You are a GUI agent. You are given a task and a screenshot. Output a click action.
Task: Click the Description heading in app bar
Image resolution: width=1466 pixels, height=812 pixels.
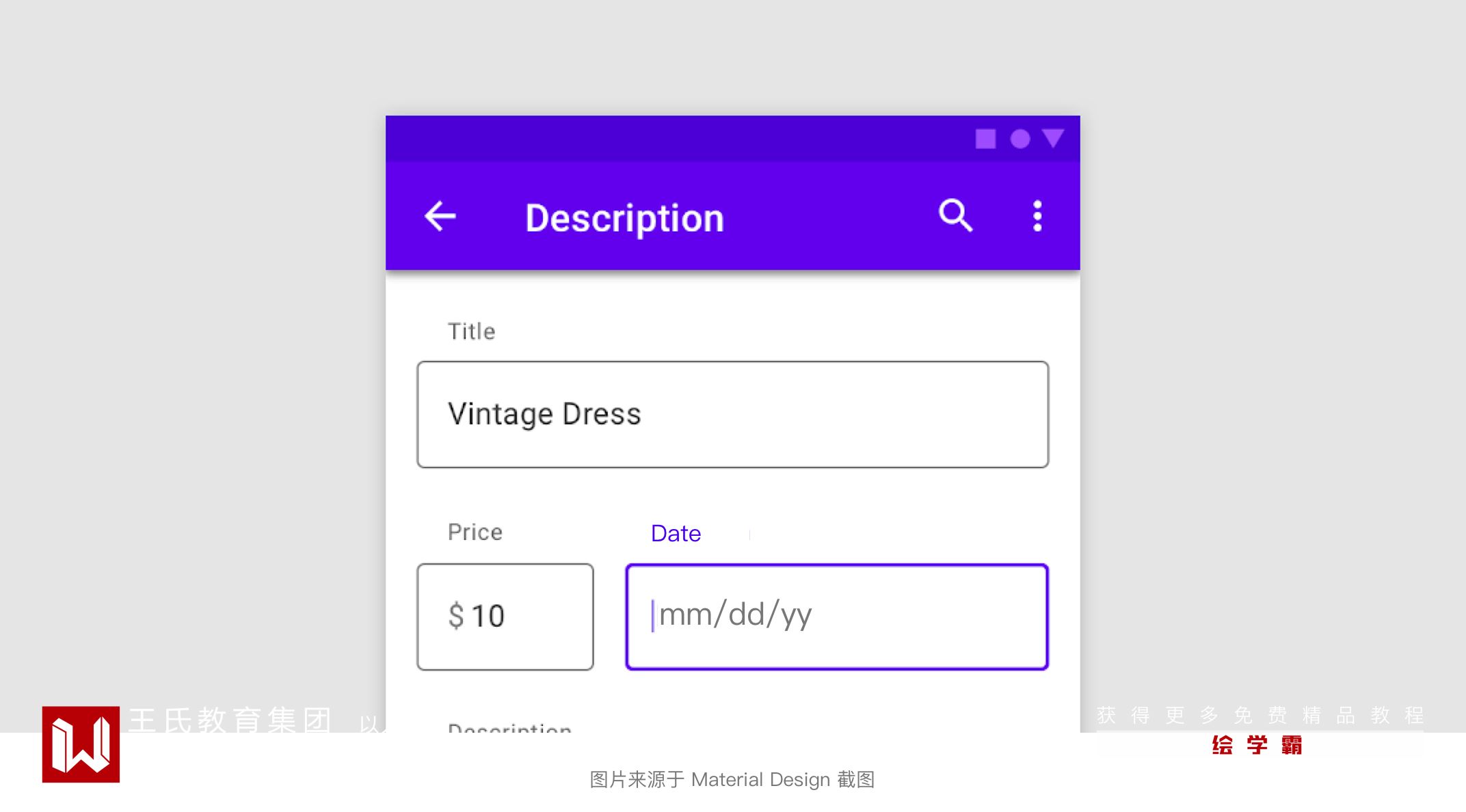pos(624,218)
